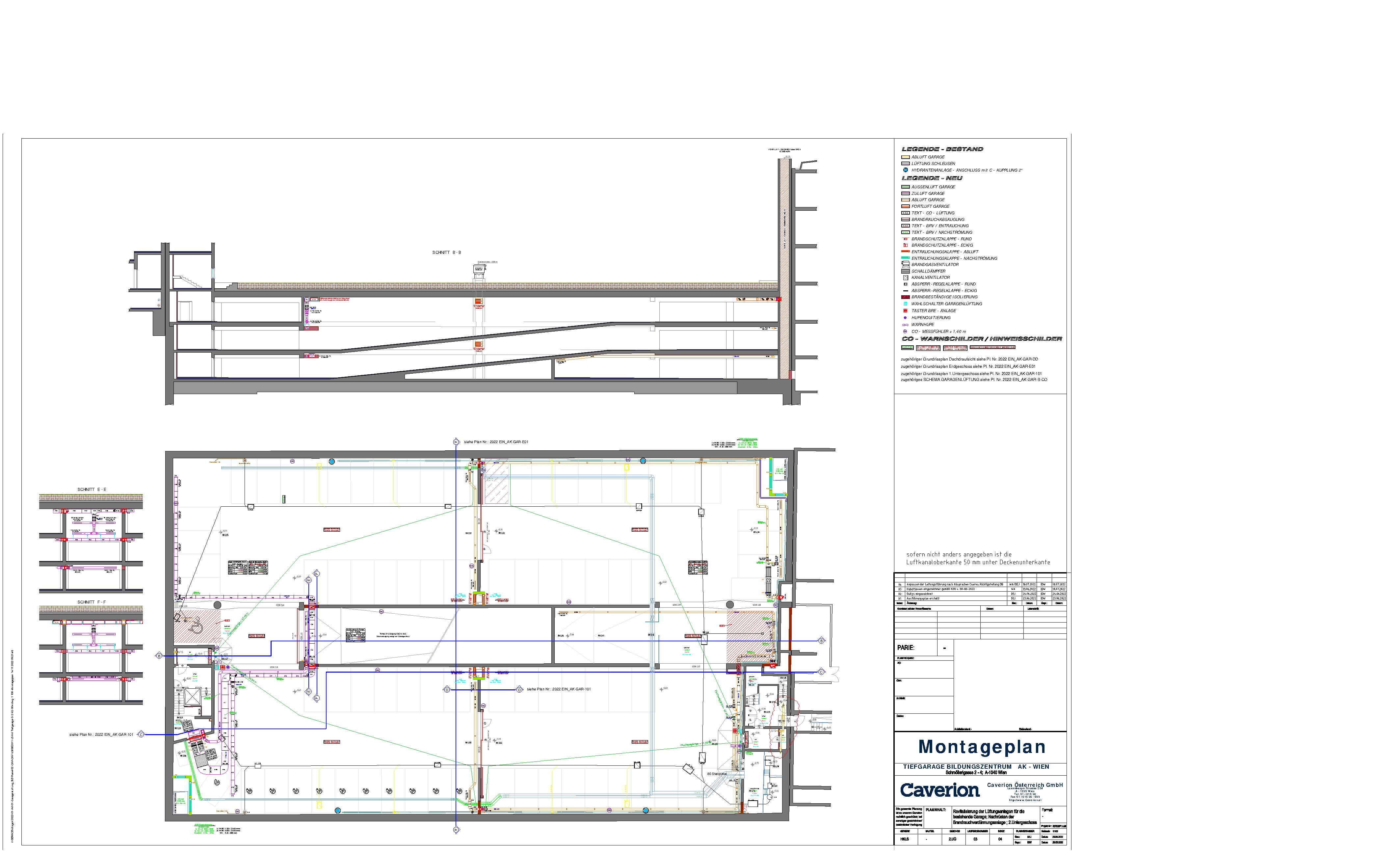
Task: Click the Caverion company logo
Action: pos(940,790)
